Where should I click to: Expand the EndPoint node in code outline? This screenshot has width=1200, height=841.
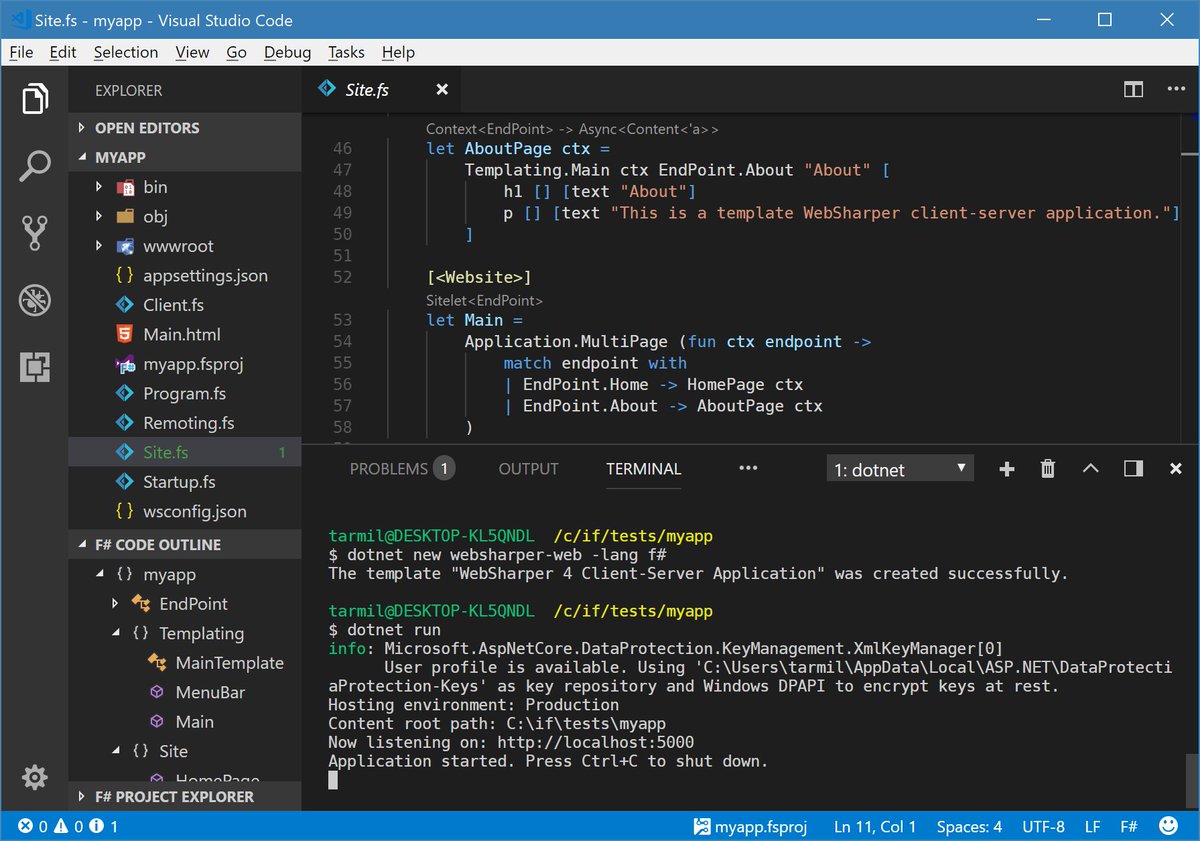tap(115, 603)
